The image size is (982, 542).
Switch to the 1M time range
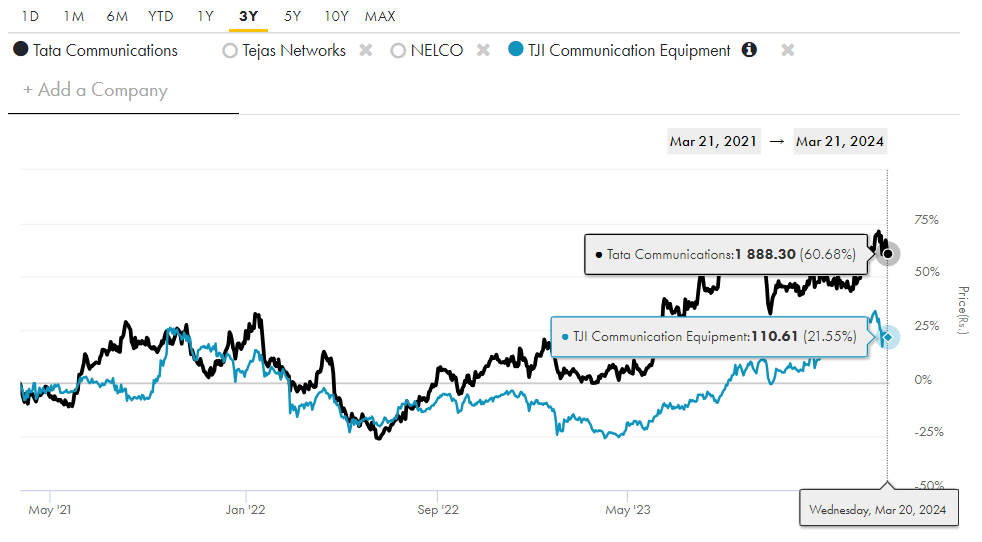(x=73, y=16)
